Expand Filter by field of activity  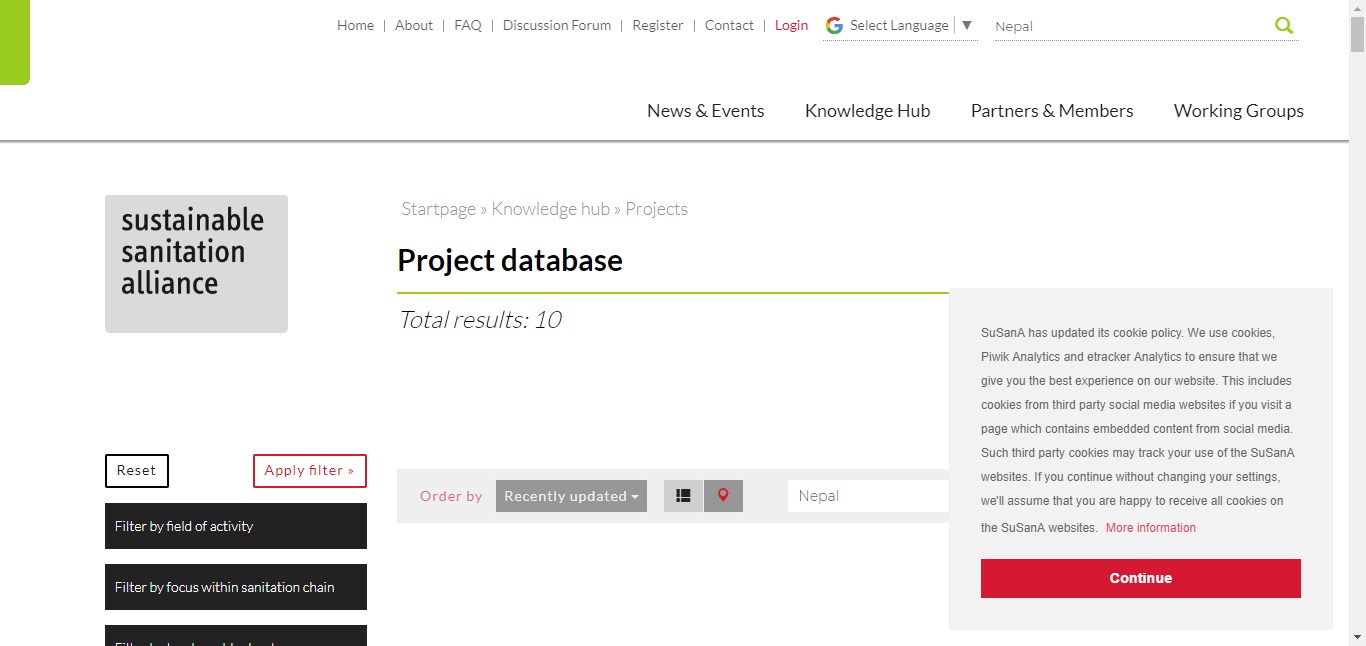pos(236,526)
